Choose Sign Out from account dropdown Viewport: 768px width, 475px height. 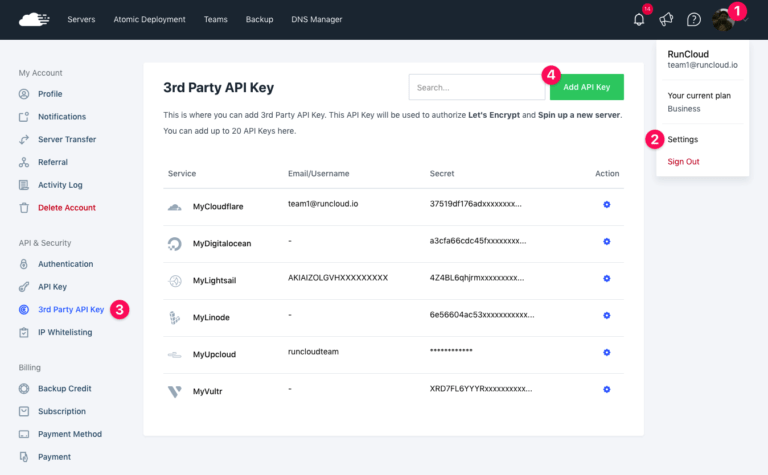click(x=683, y=162)
